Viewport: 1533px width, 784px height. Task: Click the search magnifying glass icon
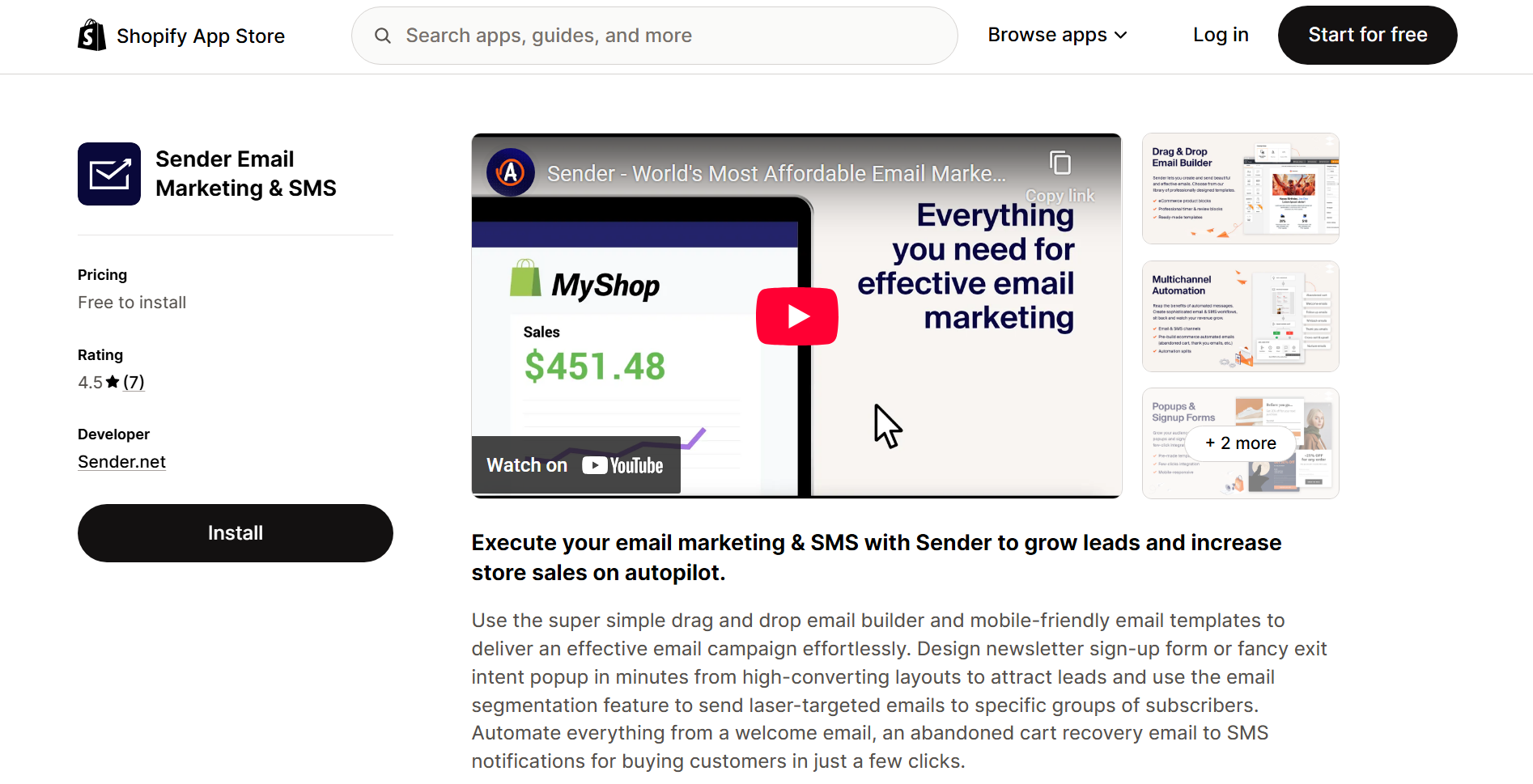tap(382, 36)
